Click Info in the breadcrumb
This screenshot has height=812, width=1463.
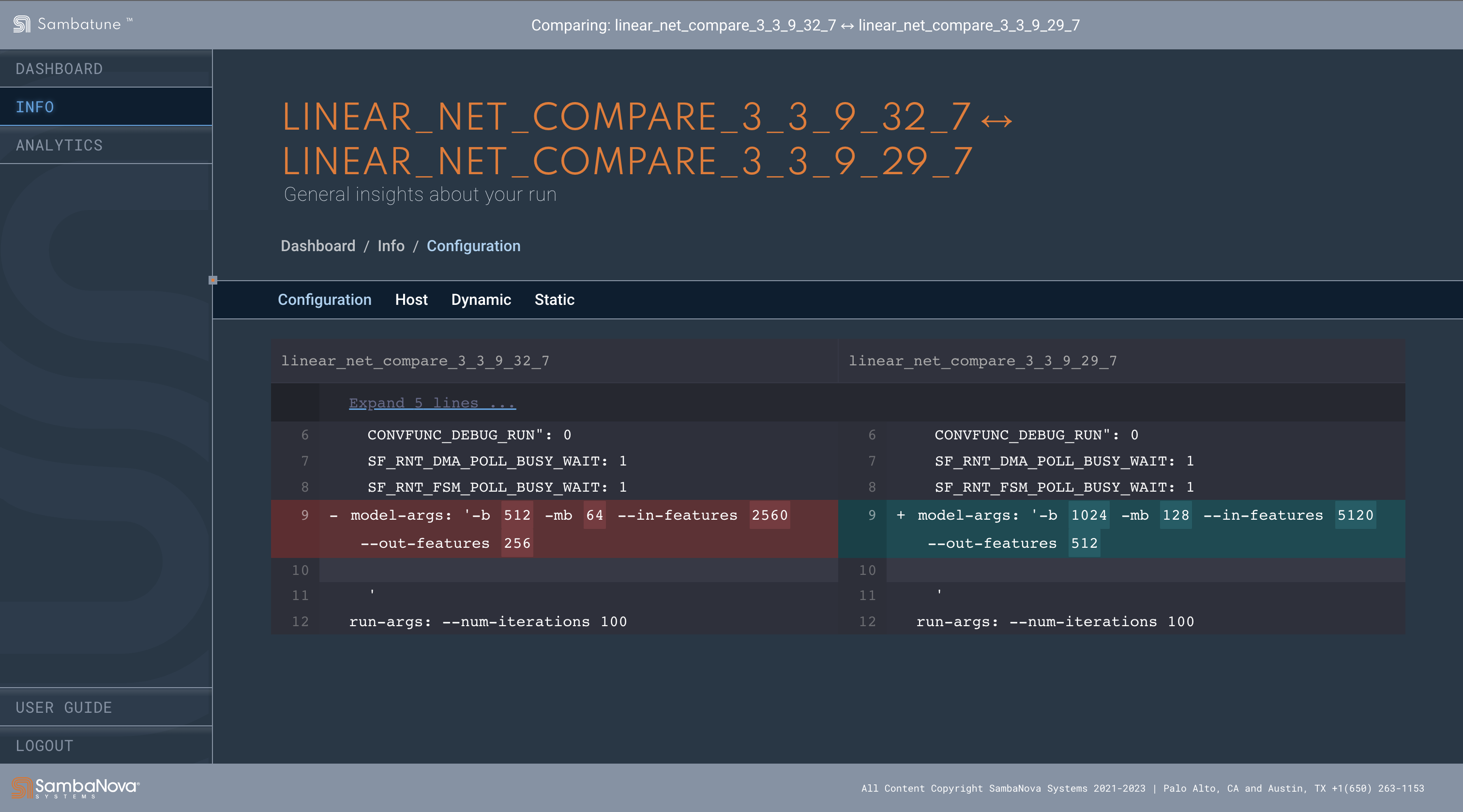coord(392,246)
